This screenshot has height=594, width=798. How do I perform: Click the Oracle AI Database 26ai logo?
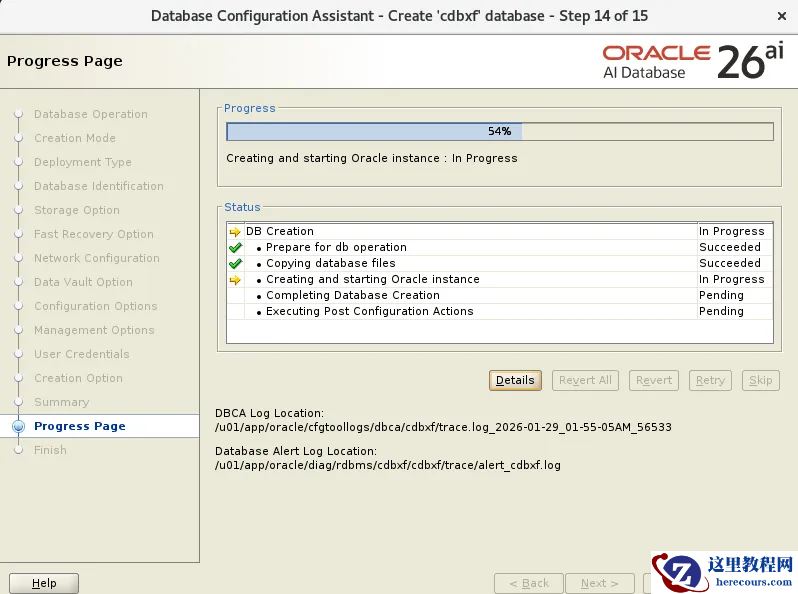click(693, 62)
